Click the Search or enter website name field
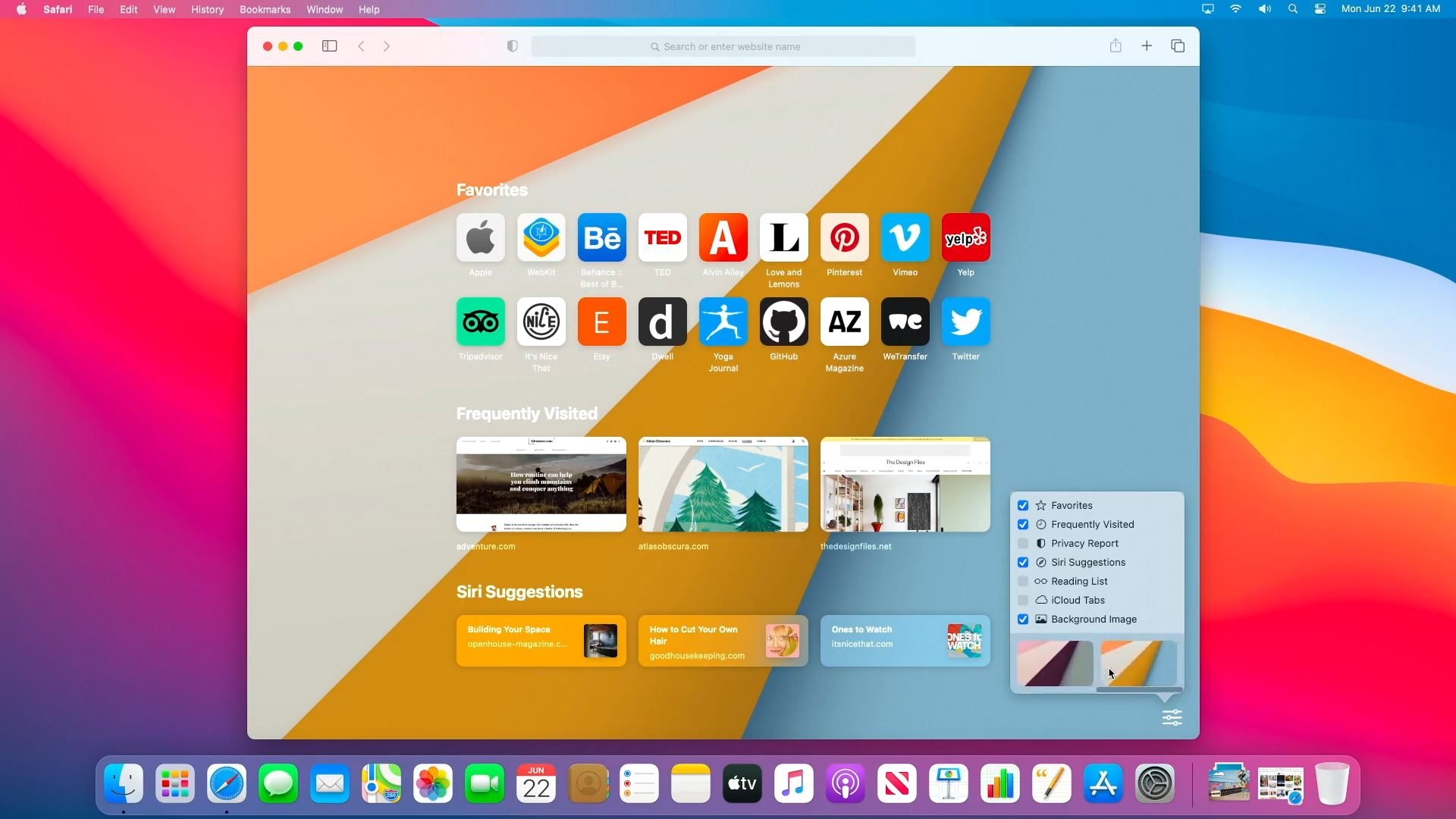Image resolution: width=1456 pixels, height=819 pixels. point(723,46)
